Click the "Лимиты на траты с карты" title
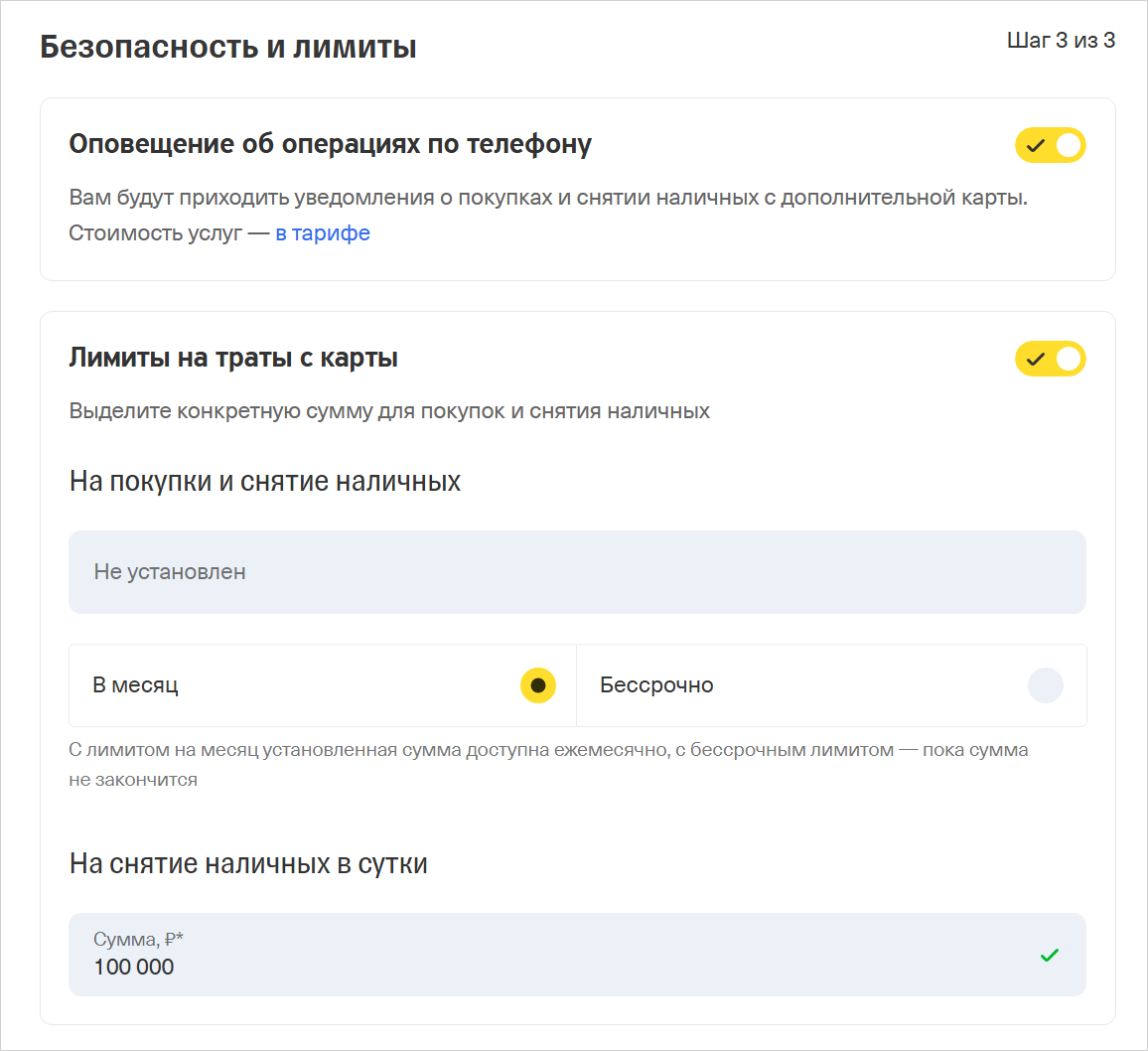Screen dimensions: 1148x1051 (x=233, y=358)
